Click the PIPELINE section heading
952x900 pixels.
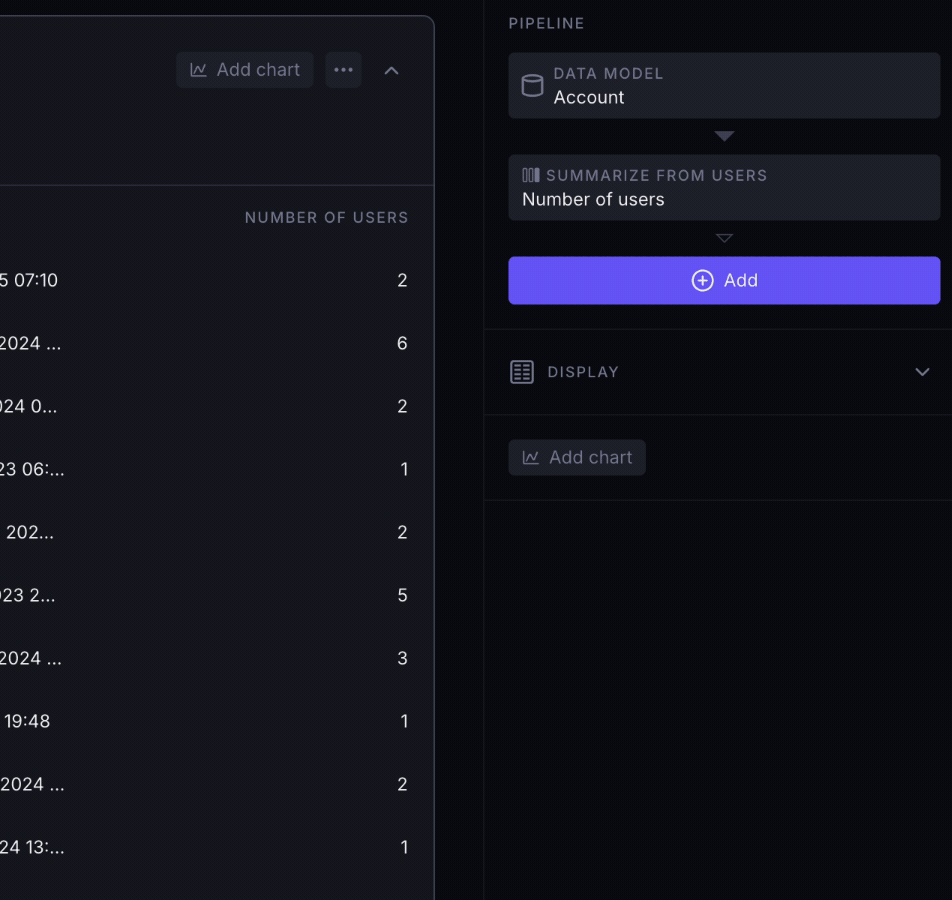pyautogui.click(x=546, y=23)
